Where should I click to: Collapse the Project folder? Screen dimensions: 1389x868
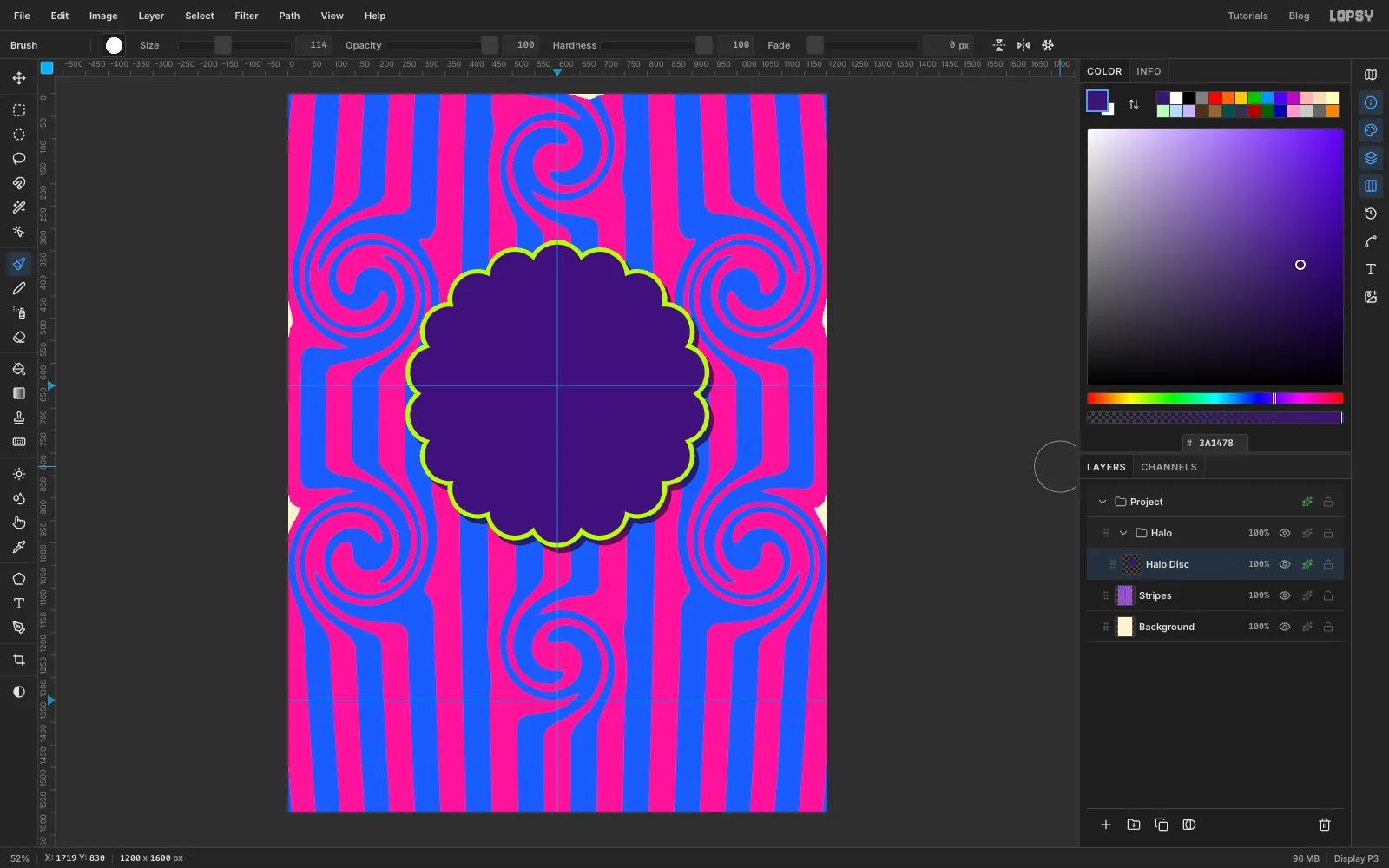pos(1103,502)
